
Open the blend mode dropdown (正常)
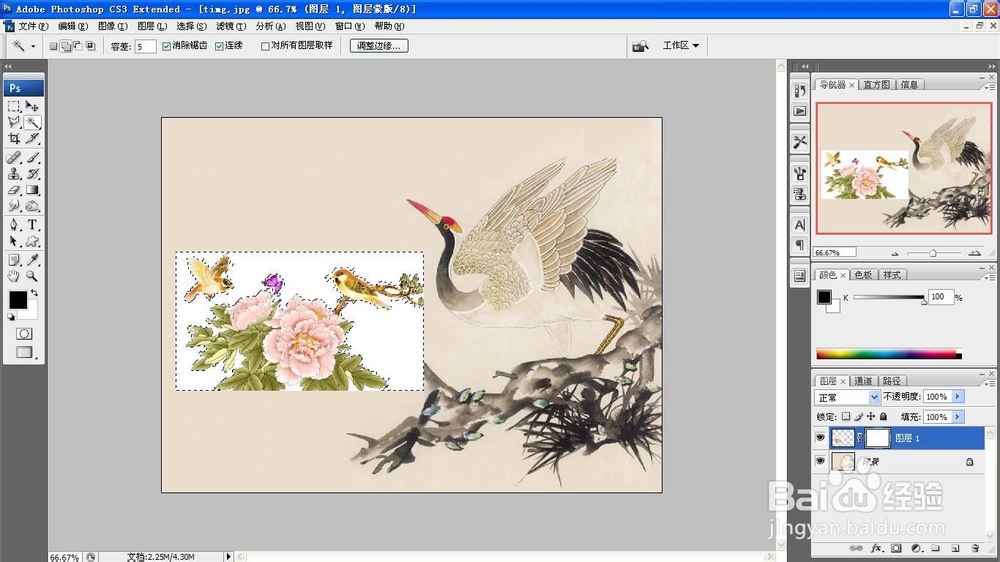pos(848,397)
